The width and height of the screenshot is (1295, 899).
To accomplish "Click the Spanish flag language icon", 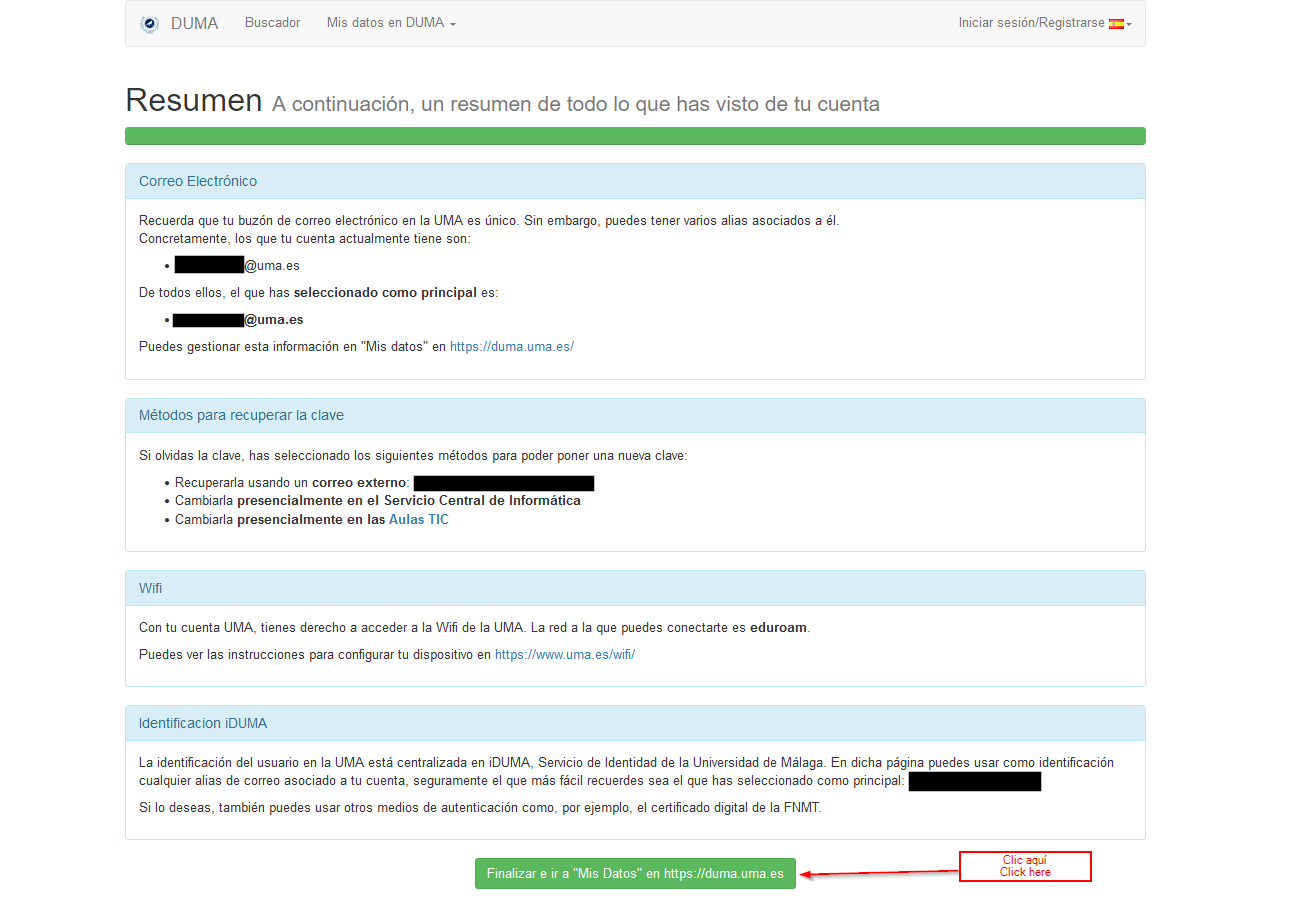I will pos(1116,23).
